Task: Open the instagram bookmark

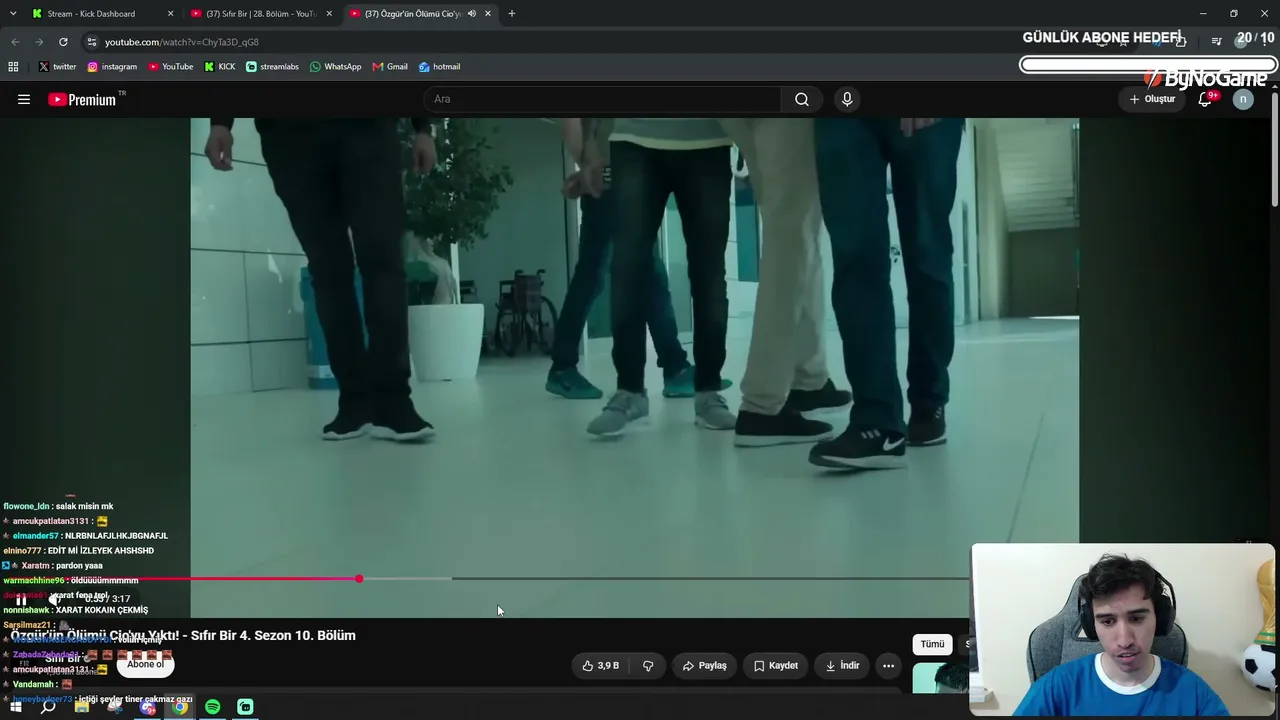Action: tap(112, 67)
